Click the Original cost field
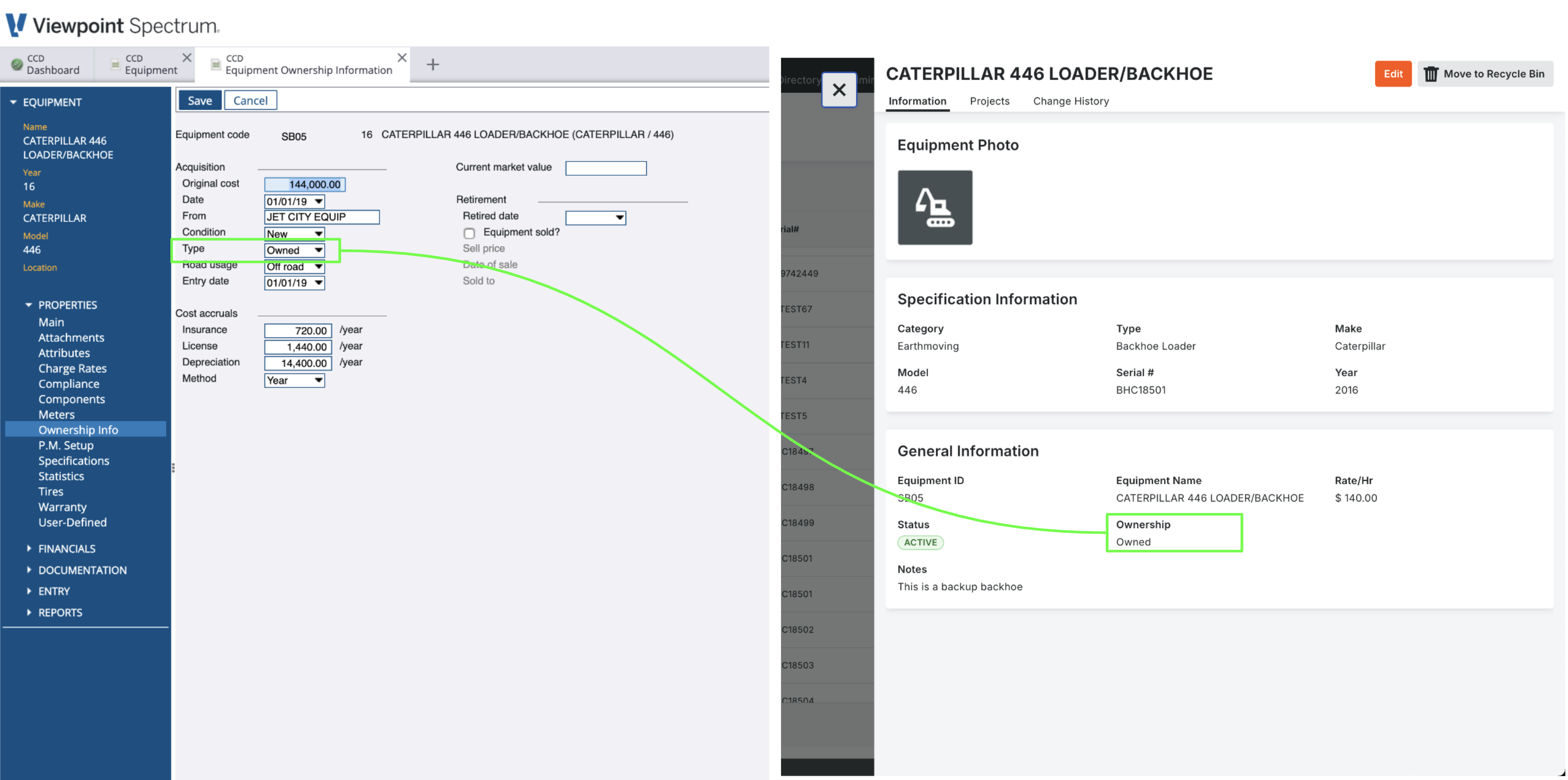Screen dimensions: 1568x780 coord(305,185)
